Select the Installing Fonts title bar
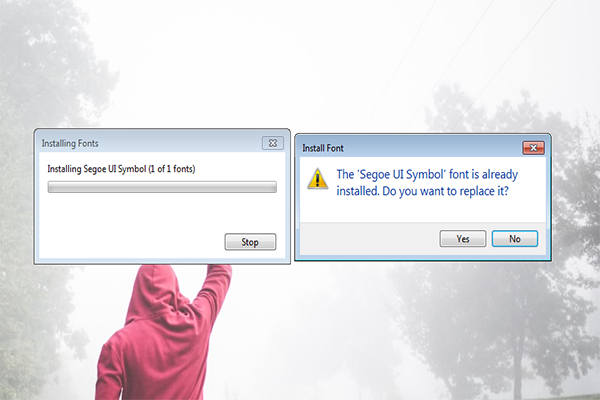Viewport: 600px width, 400px height. 149,143
